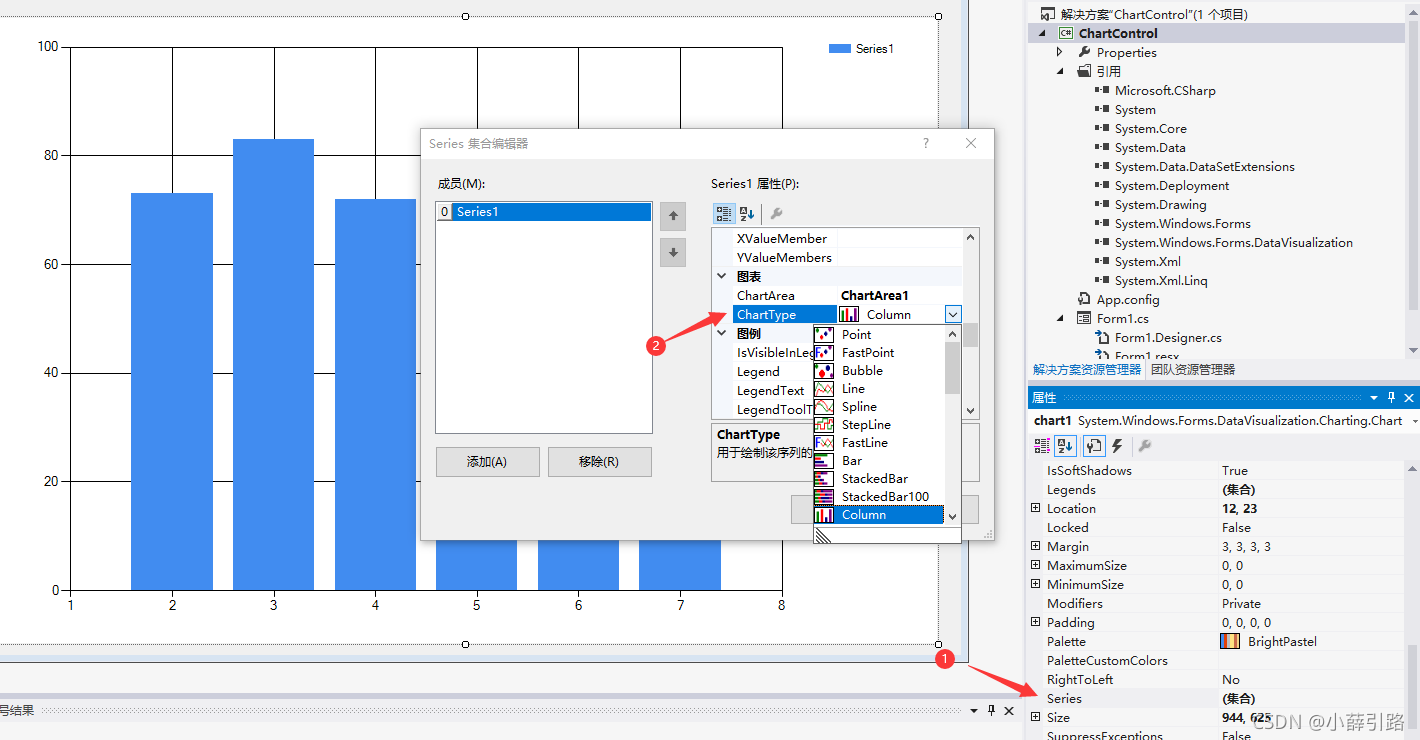Collapse Form1.cs tree node

pos(1060,318)
